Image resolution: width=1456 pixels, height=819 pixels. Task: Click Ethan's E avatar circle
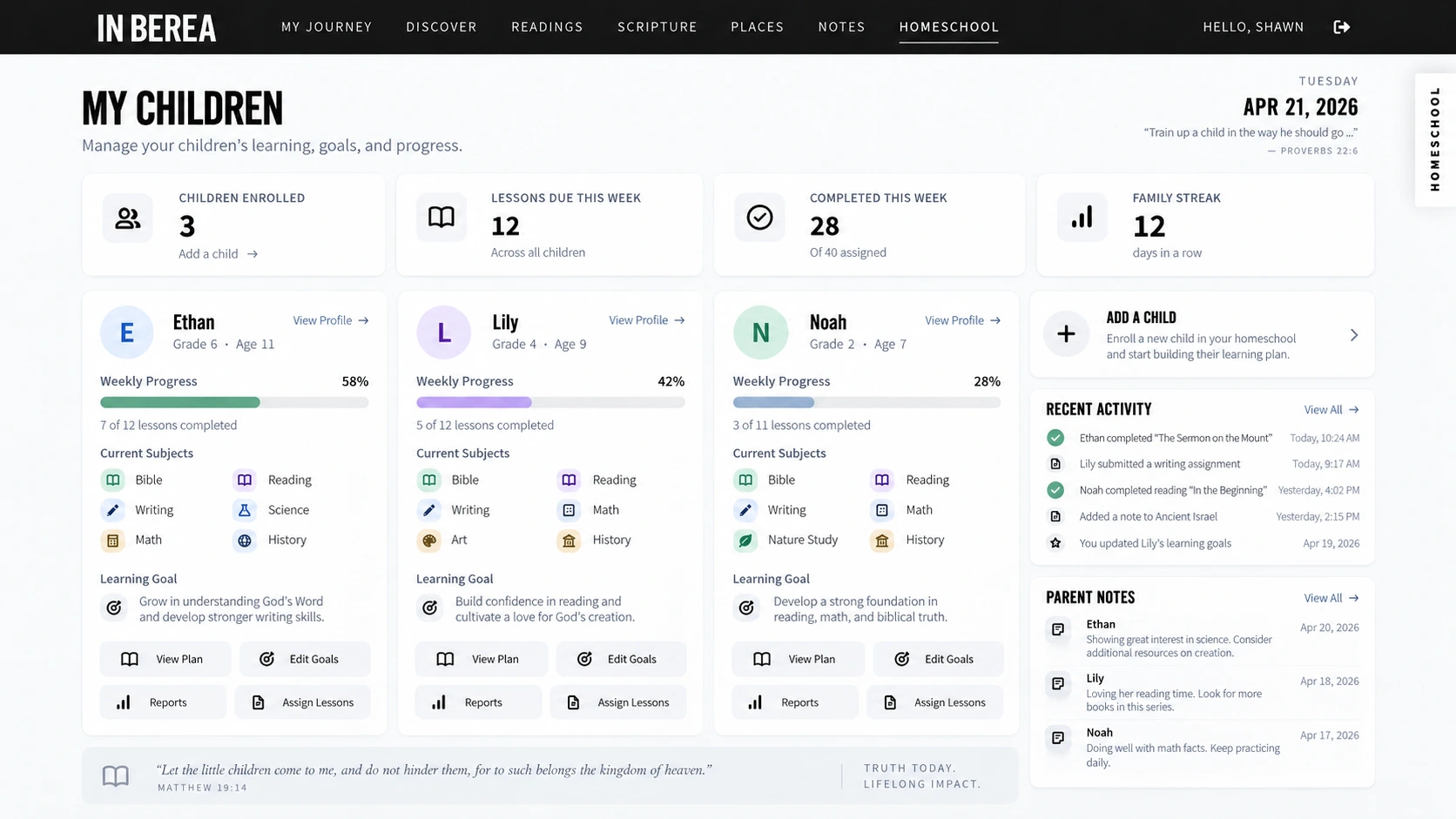pos(127,332)
